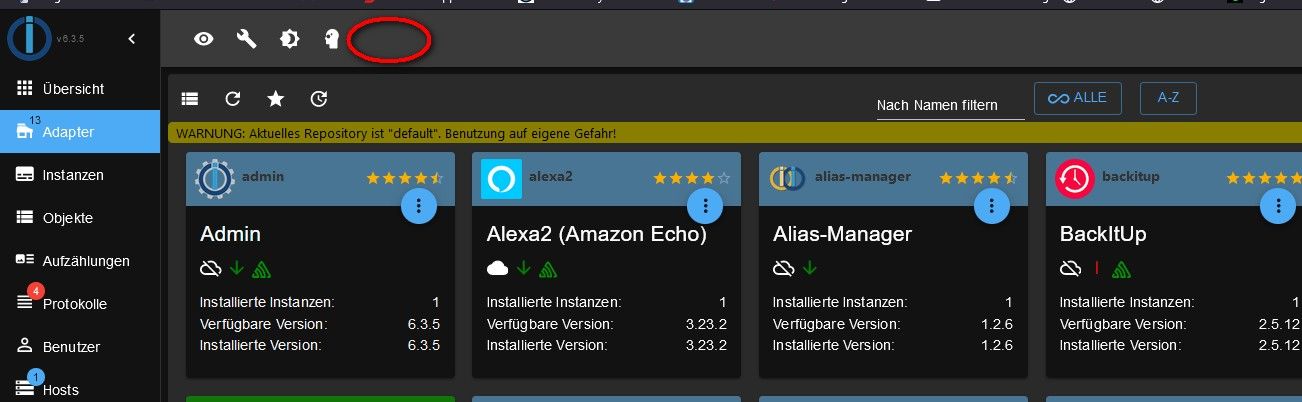The image size is (1302, 402).
Task: Click the backitup adapter icon
Action: point(1074,178)
